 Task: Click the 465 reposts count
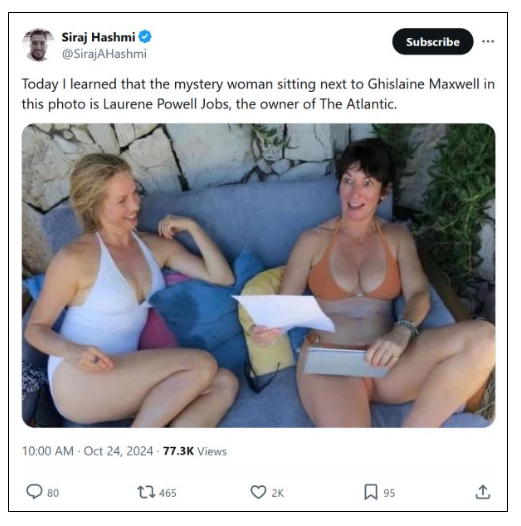coord(168,493)
